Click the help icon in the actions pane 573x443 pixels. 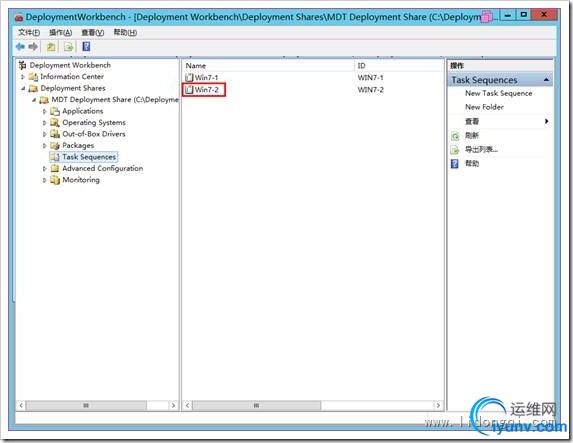[455, 163]
